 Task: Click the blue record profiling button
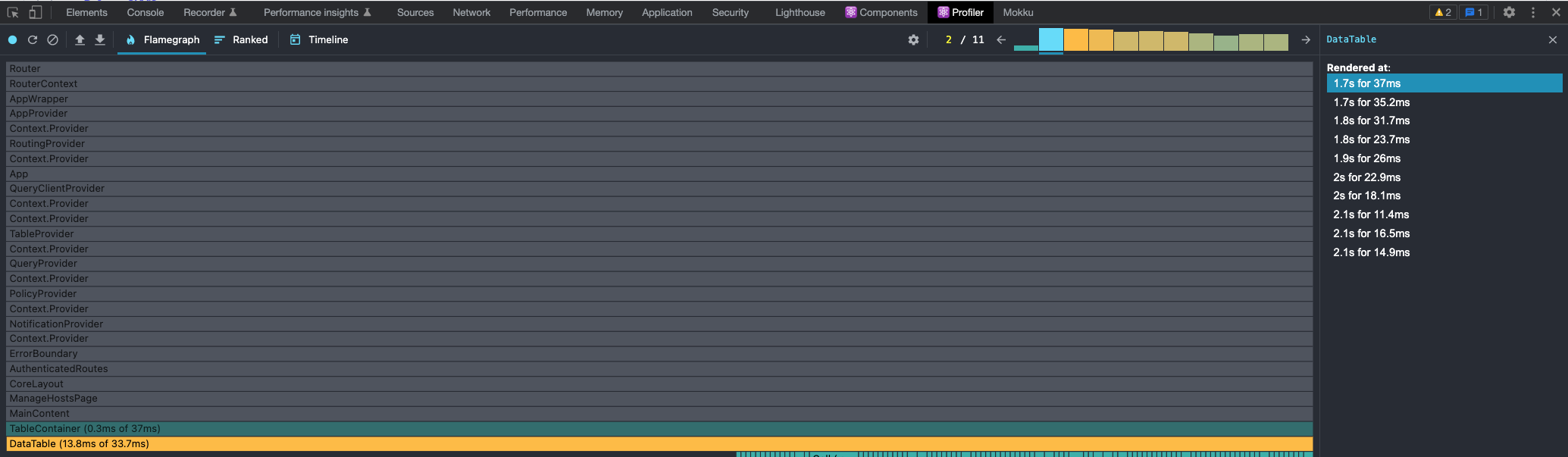tap(12, 39)
